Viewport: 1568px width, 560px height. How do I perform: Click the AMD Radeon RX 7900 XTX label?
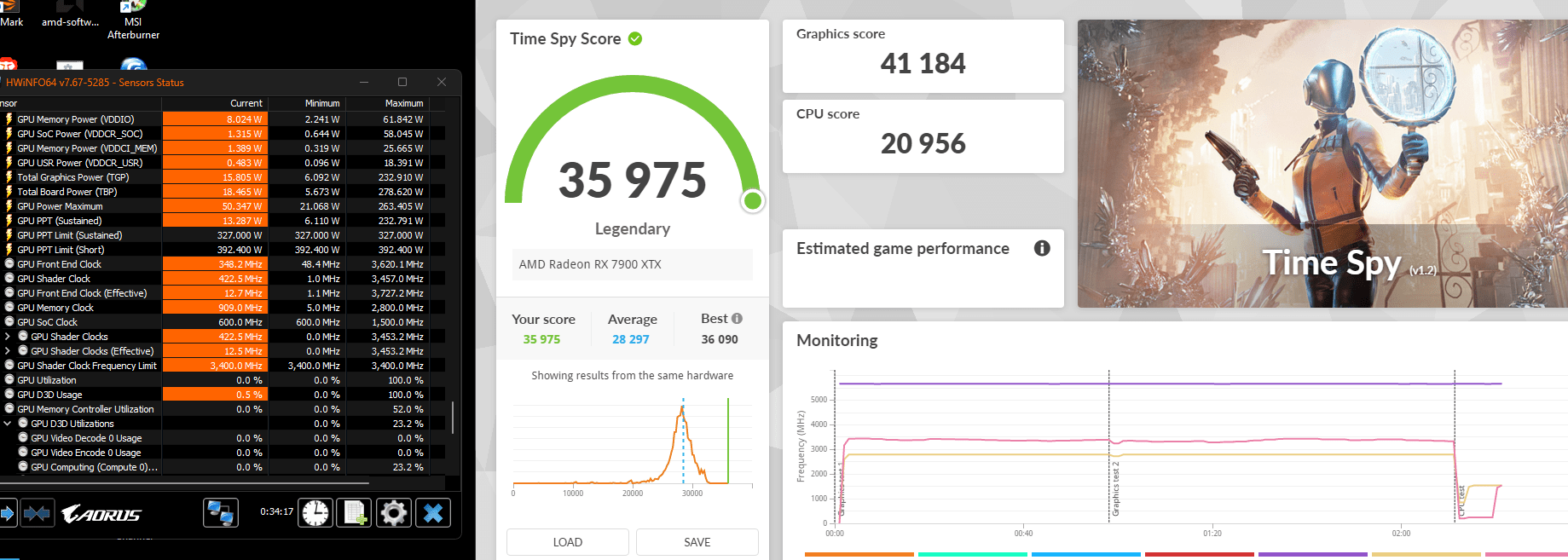pos(590,264)
